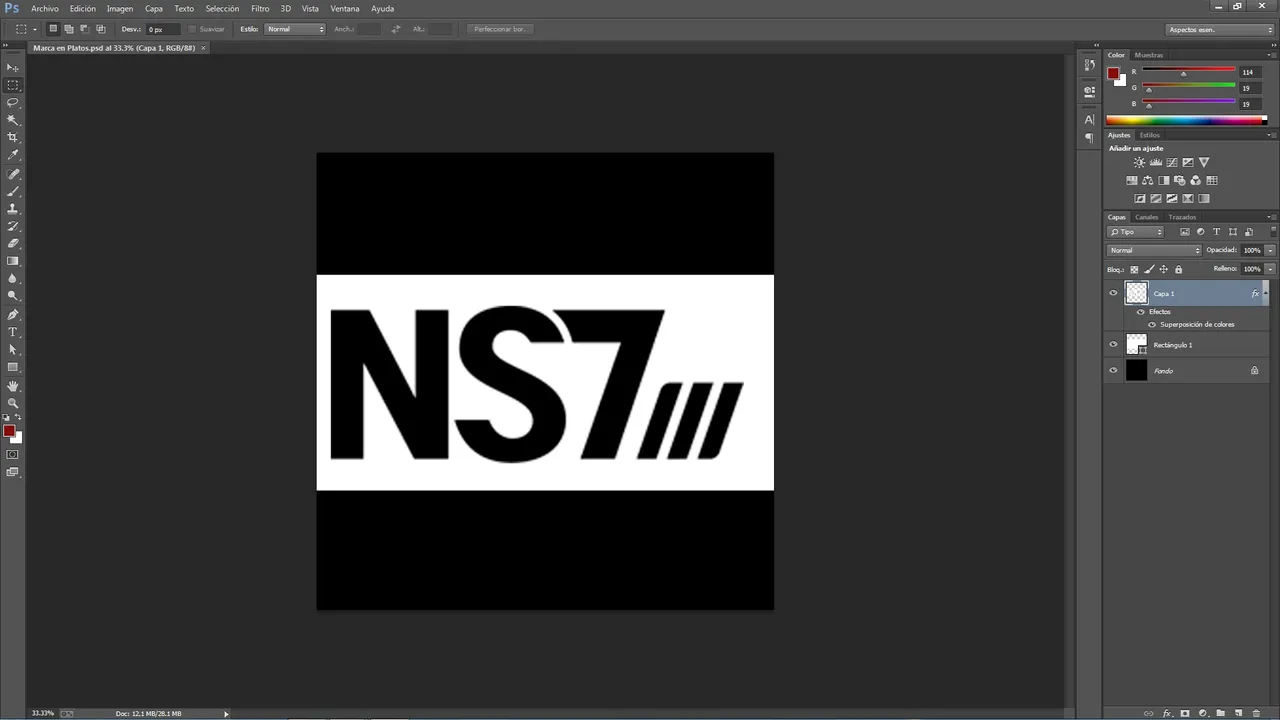Open workspace switcher Aspectos esen.
Viewport: 1280px width, 720px height.
(x=1221, y=30)
